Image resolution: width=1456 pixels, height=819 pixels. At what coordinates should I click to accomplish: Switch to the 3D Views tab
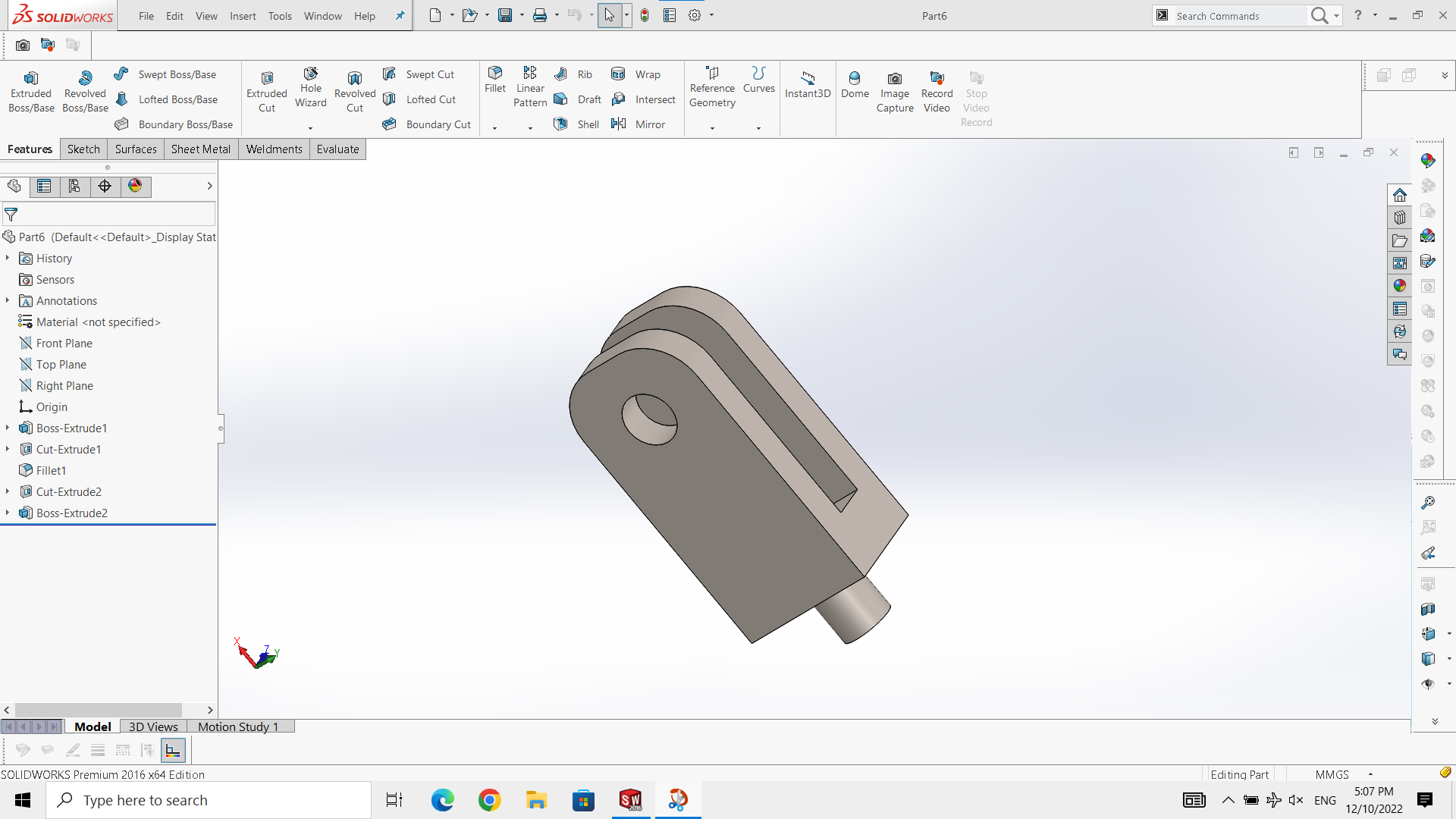point(153,726)
